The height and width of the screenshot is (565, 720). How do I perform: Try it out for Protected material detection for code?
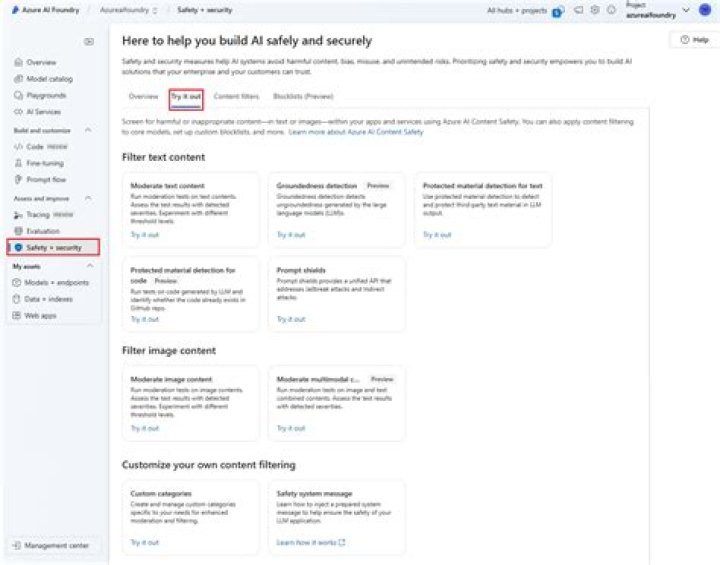point(145,319)
